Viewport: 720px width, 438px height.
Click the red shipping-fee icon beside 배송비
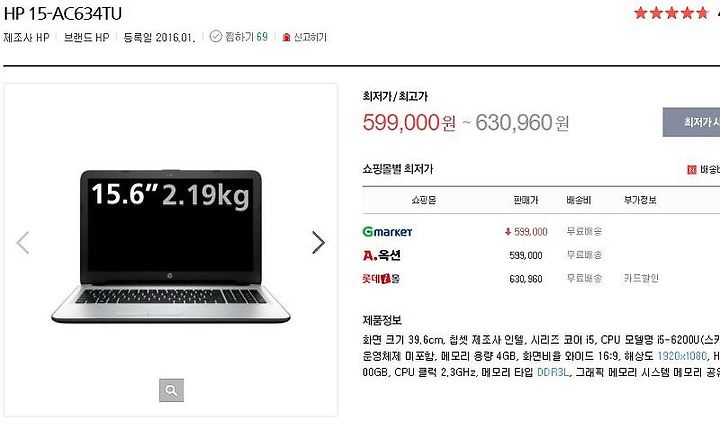692,170
